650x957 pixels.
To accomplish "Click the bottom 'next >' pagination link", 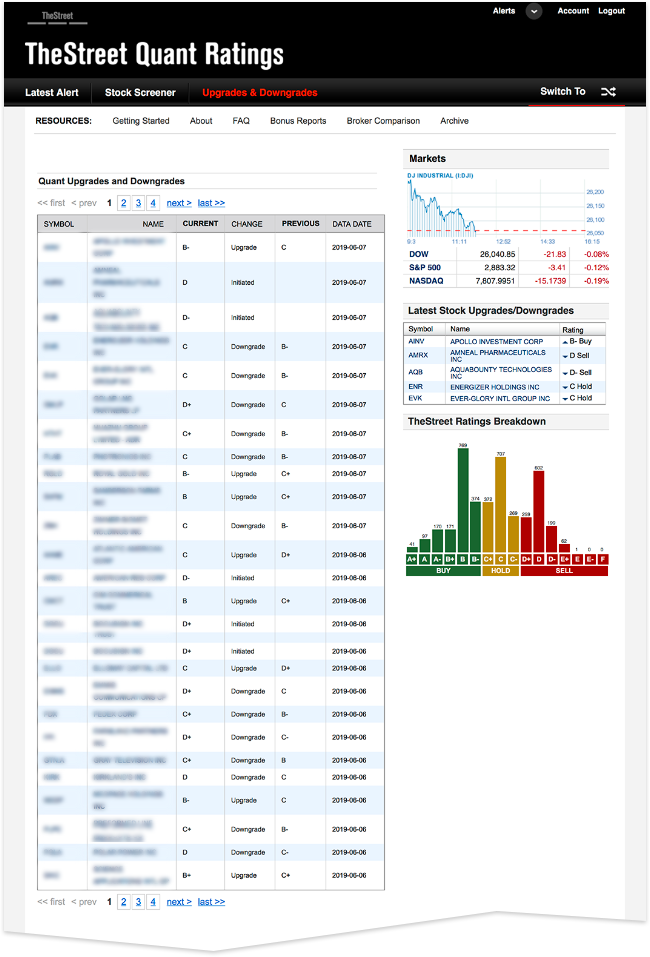I will coord(179,902).
